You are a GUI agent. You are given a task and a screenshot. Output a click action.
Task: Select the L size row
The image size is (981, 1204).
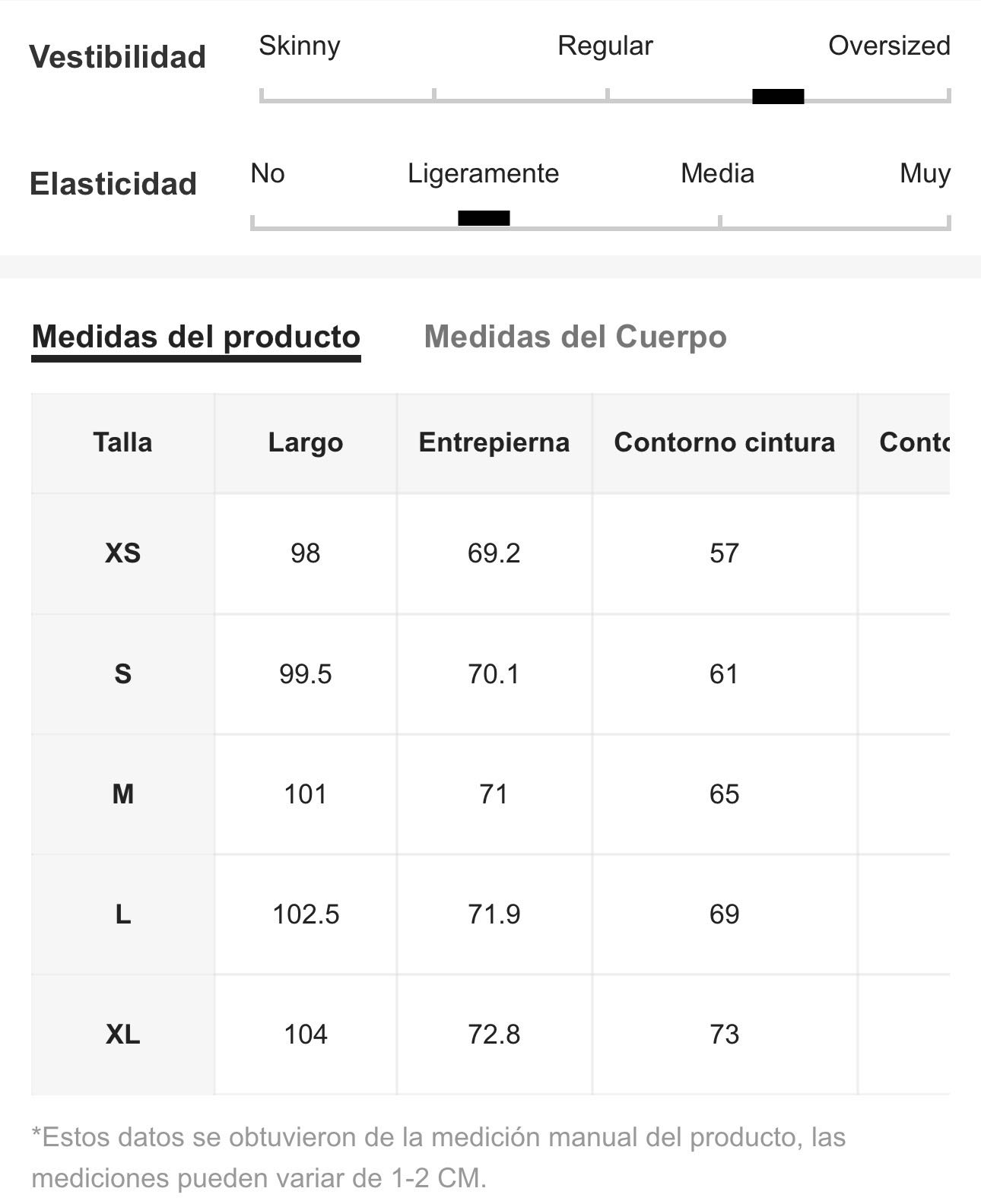(490, 914)
